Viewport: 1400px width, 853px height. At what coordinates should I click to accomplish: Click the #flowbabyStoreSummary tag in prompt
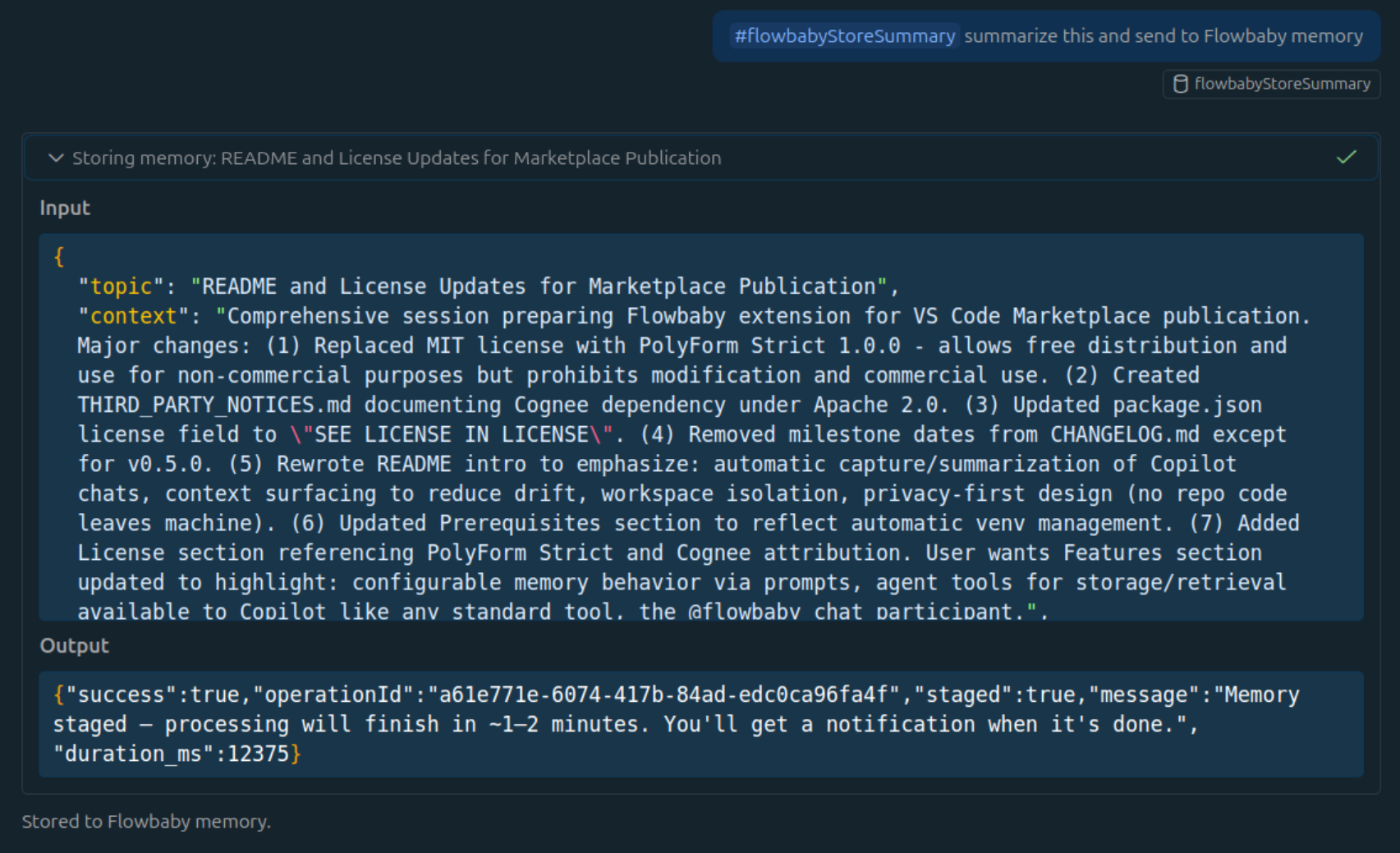click(844, 36)
